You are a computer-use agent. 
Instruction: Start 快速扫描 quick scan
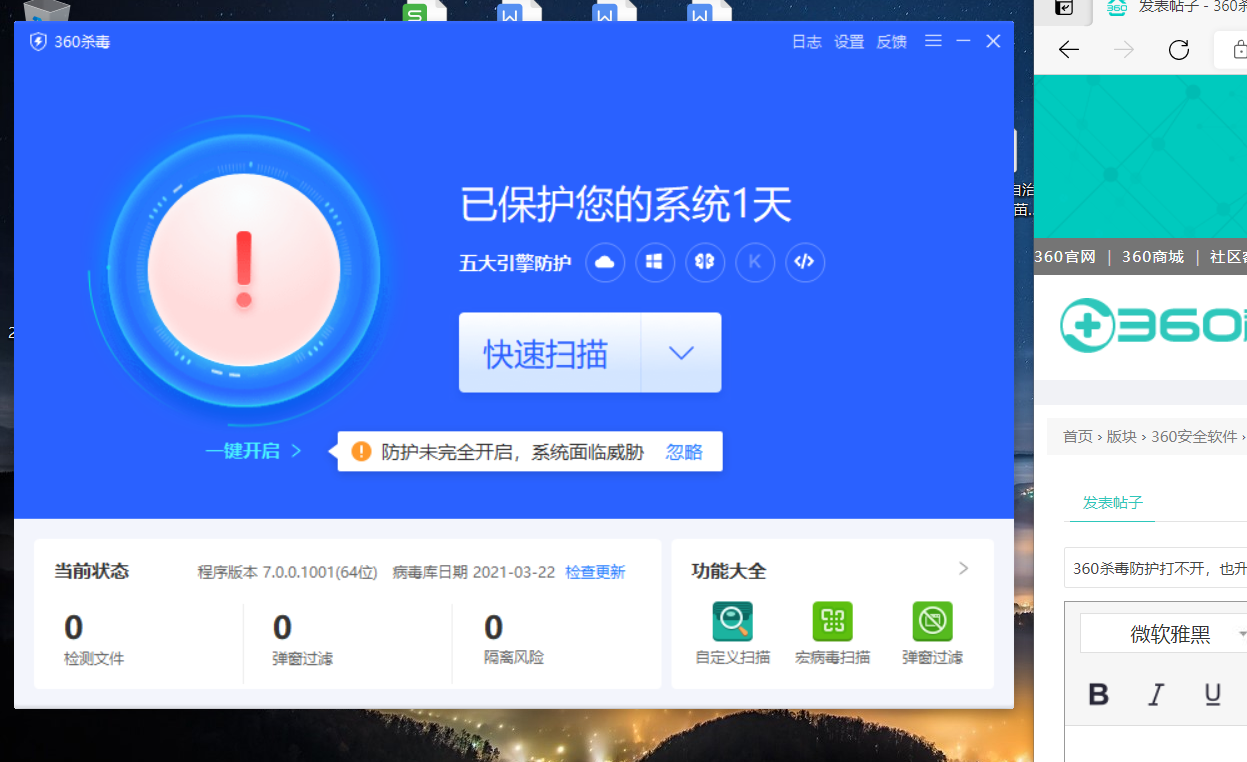click(x=549, y=353)
